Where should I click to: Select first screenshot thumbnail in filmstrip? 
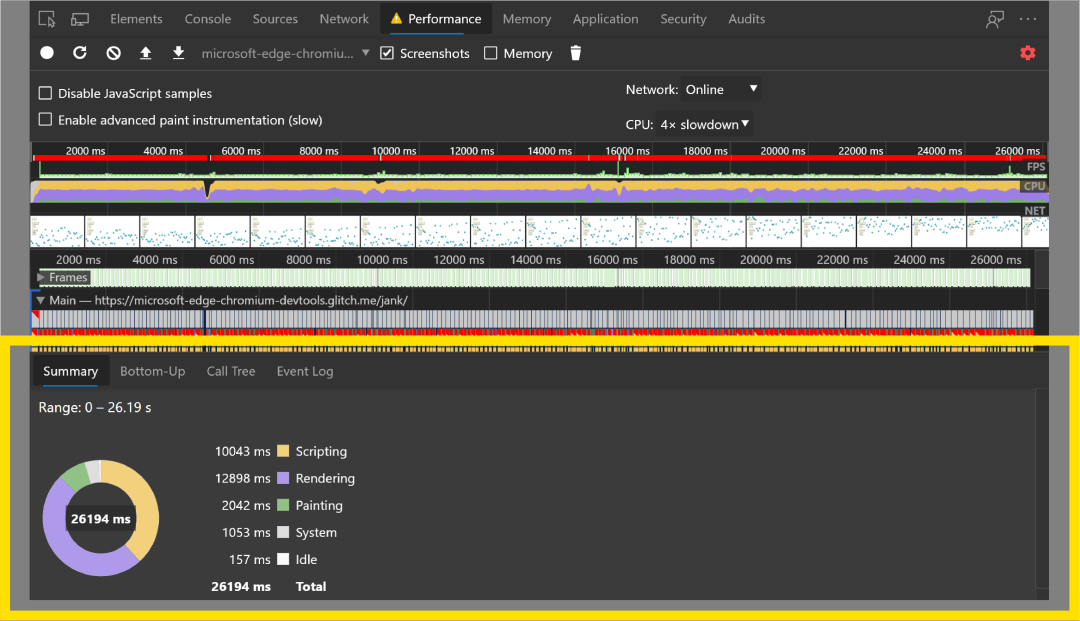(57, 232)
